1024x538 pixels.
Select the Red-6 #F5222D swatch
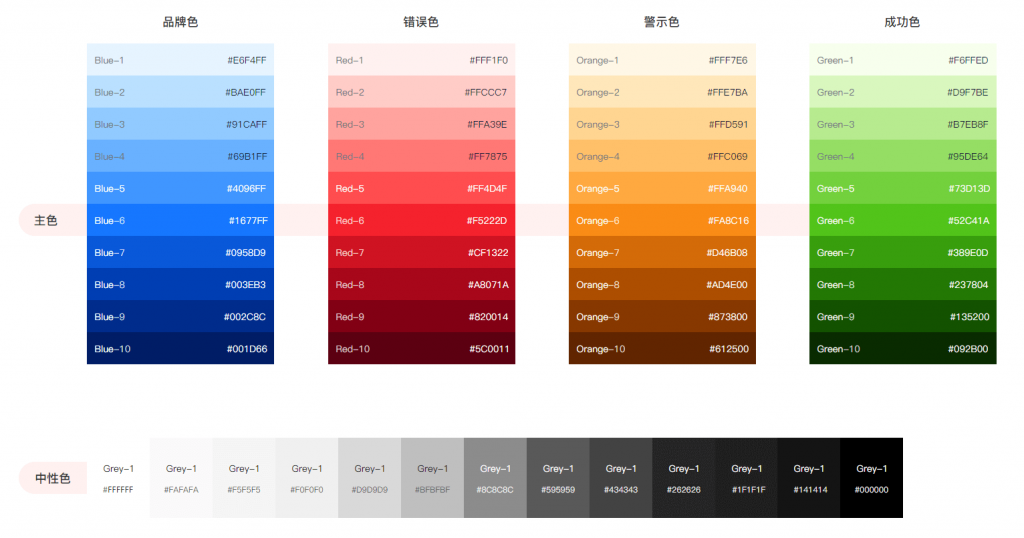point(421,220)
